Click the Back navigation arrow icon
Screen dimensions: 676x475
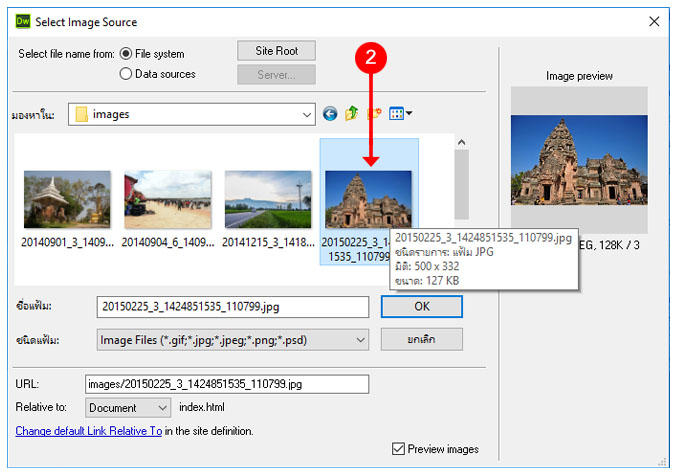click(x=330, y=114)
